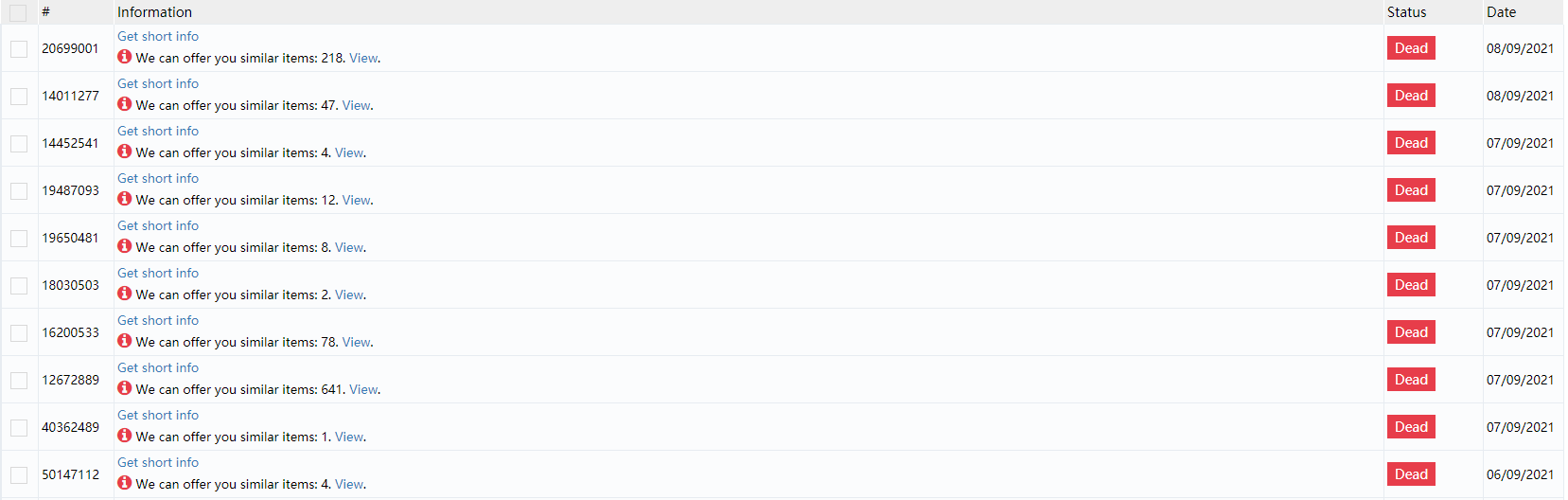Check the box next to item 50147112
Image resolution: width=1568 pixels, height=500 pixels.
(19, 475)
